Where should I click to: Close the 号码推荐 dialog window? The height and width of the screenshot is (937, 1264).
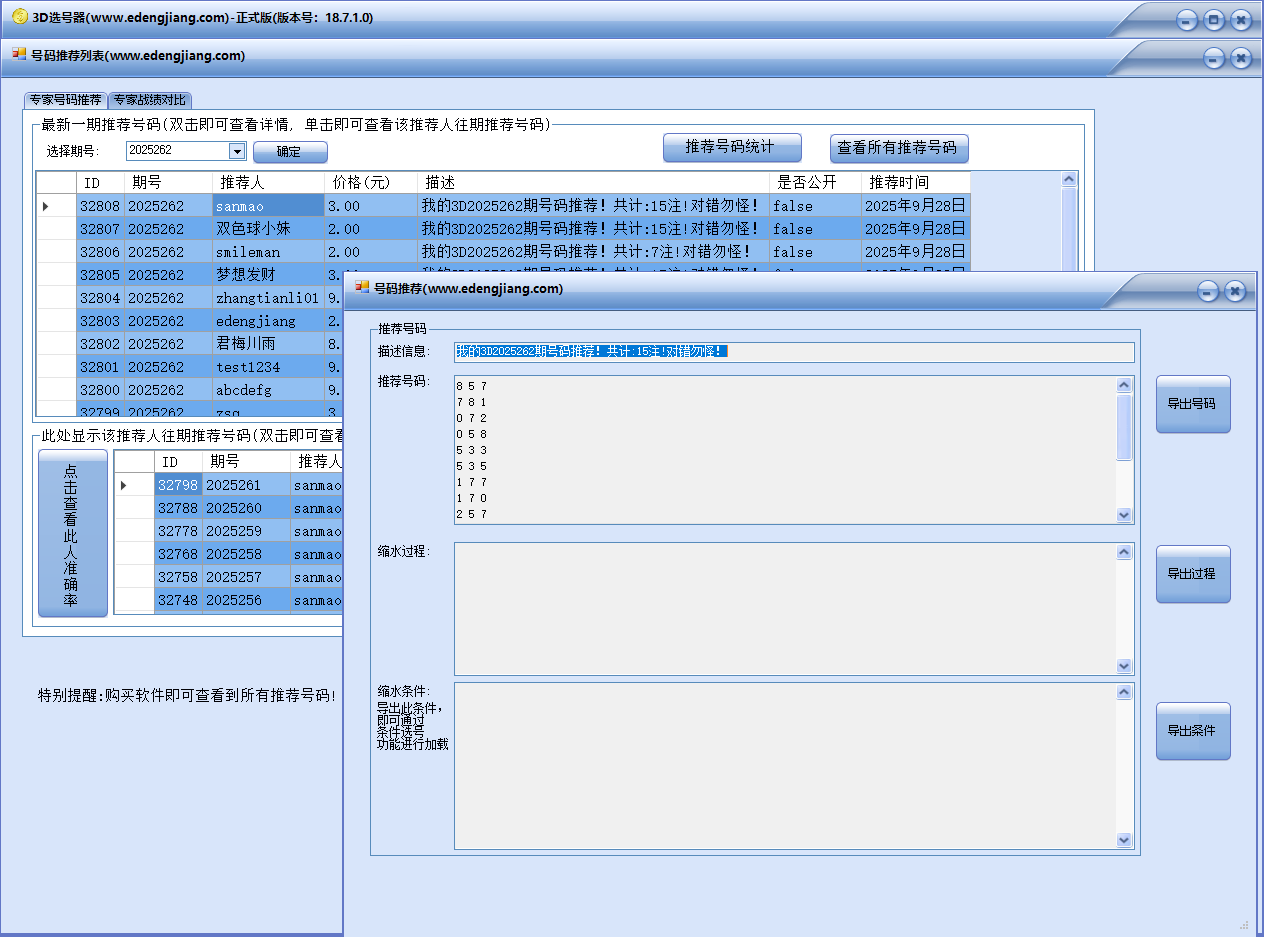(1235, 291)
